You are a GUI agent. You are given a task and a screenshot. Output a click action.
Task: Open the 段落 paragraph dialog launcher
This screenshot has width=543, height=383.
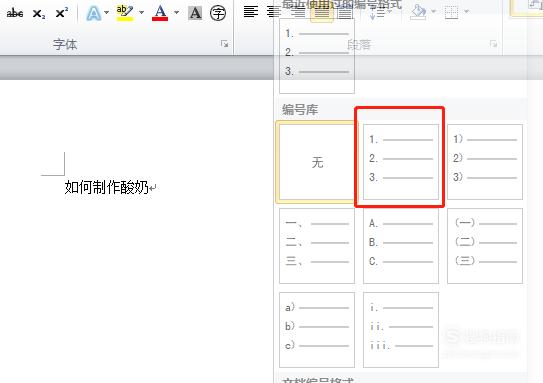[x=493, y=44]
